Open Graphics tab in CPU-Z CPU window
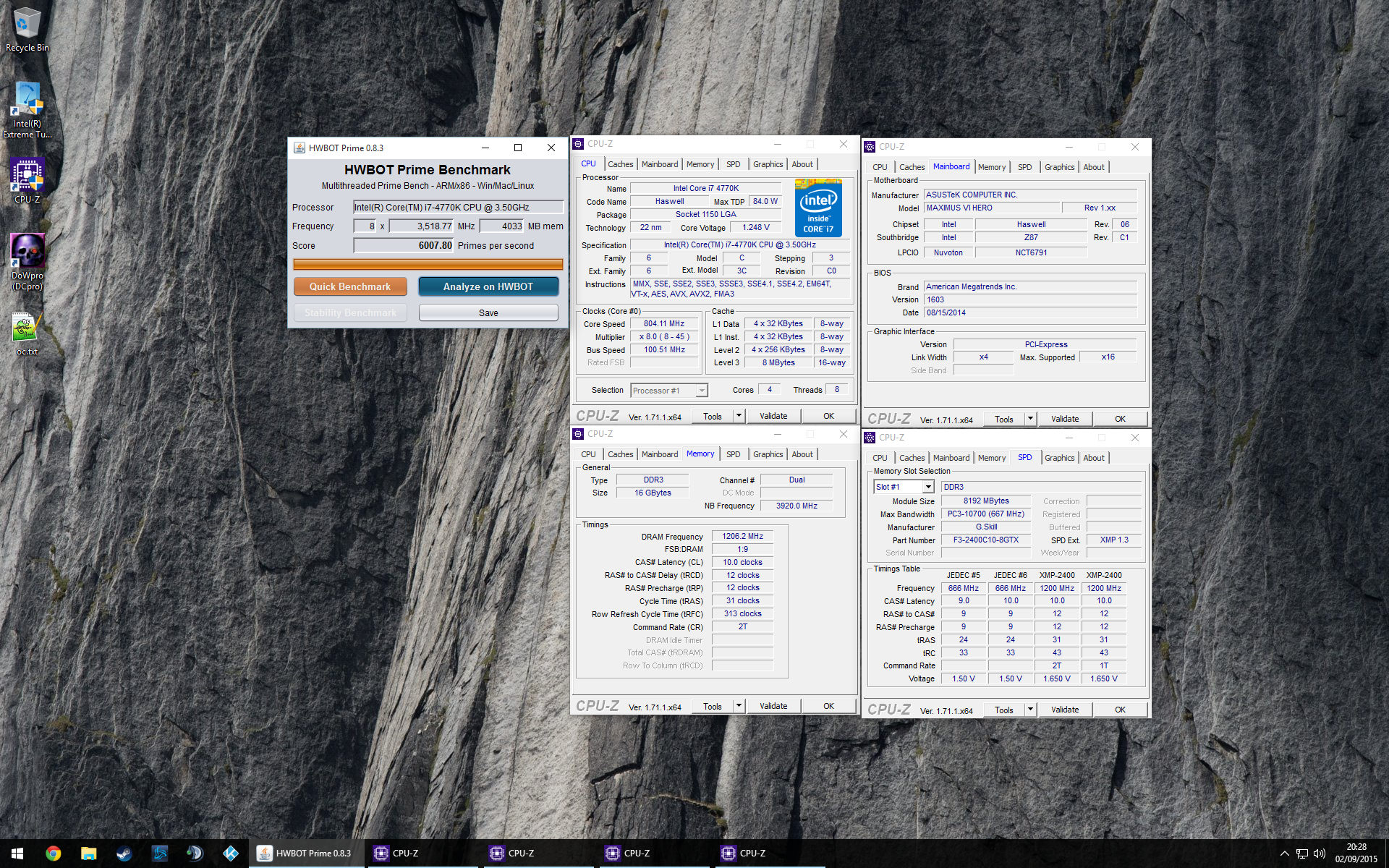The width and height of the screenshot is (1389, 868). (768, 164)
